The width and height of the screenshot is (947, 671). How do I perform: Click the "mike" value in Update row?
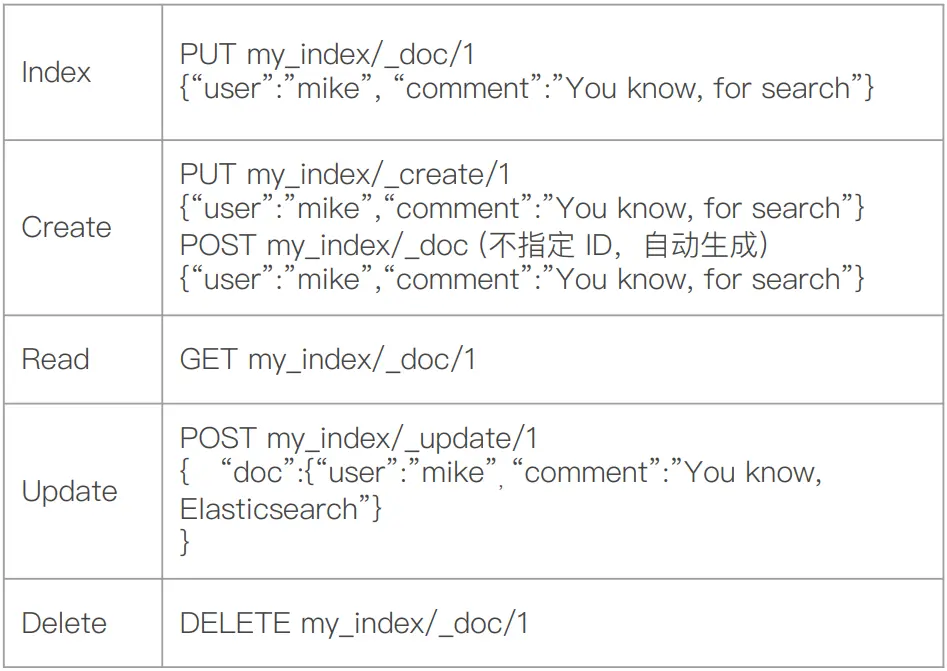(x=453, y=472)
